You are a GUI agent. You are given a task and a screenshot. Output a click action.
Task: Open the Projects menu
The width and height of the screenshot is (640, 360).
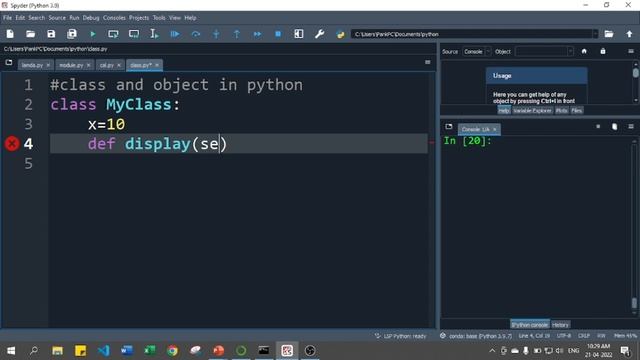click(x=139, y=18)
